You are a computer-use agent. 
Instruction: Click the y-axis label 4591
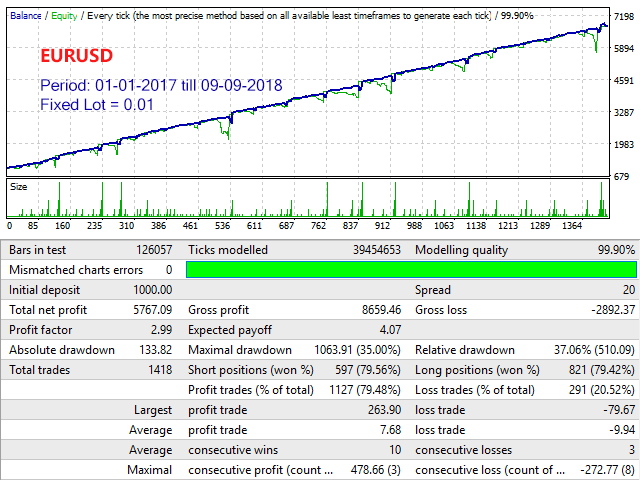(624, 80)
